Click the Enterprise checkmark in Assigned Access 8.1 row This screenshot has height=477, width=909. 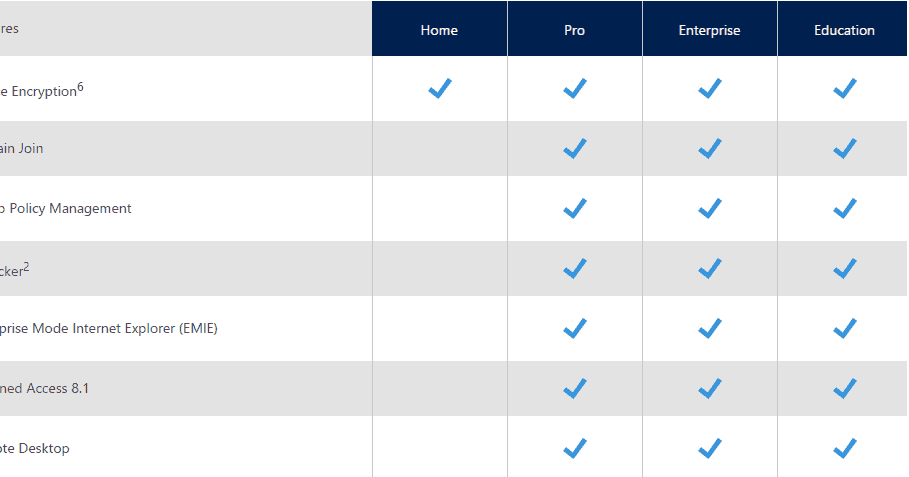tap(710, 388)
